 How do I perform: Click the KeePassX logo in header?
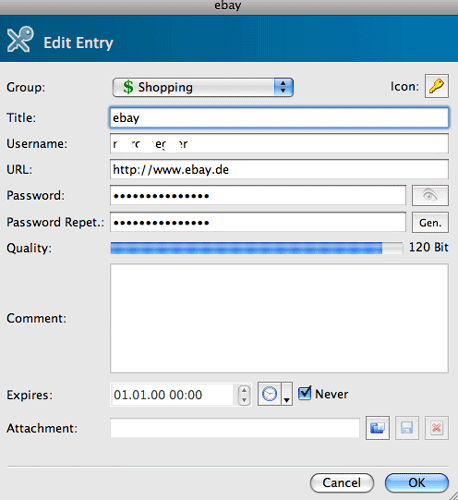[x=20, y=39]
